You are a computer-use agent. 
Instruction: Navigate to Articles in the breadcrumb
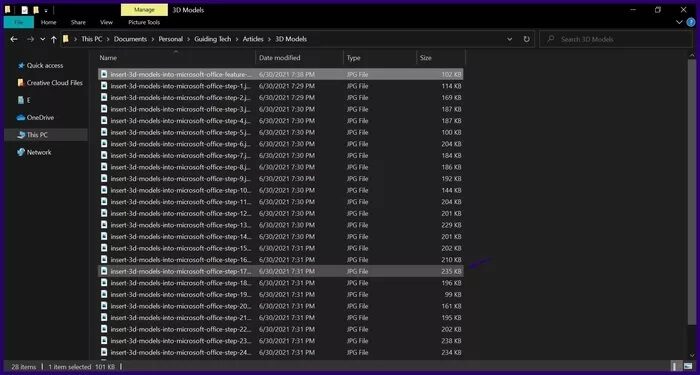pos(253,39)
